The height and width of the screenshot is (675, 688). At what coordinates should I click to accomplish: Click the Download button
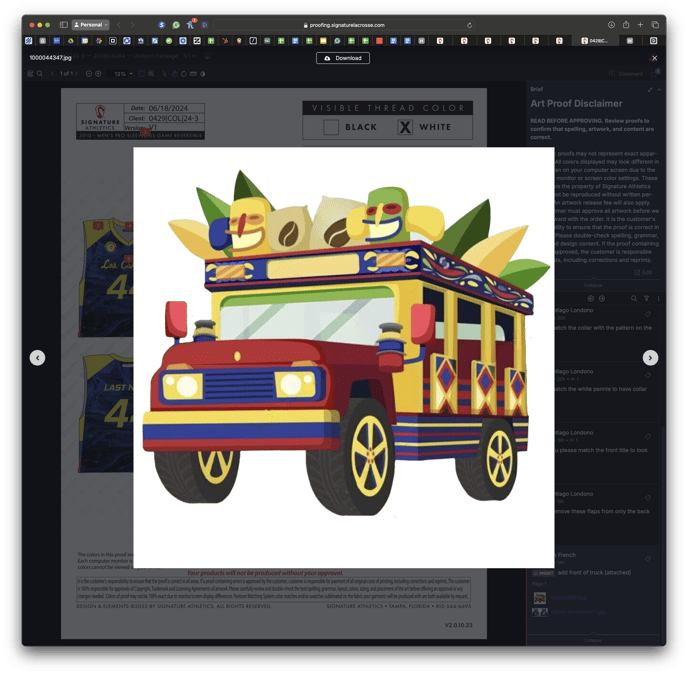(x=343, y=58)
